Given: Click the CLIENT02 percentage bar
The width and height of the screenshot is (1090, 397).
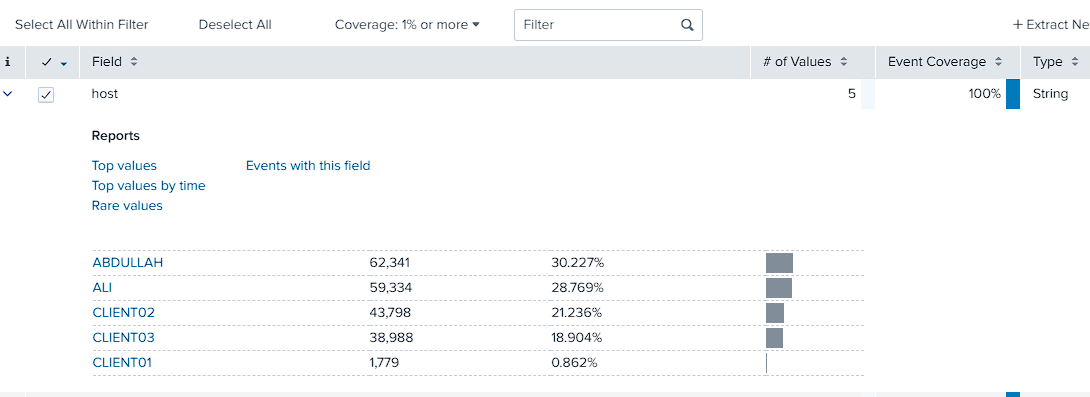Looking at the screenshot, I should 775,313.
